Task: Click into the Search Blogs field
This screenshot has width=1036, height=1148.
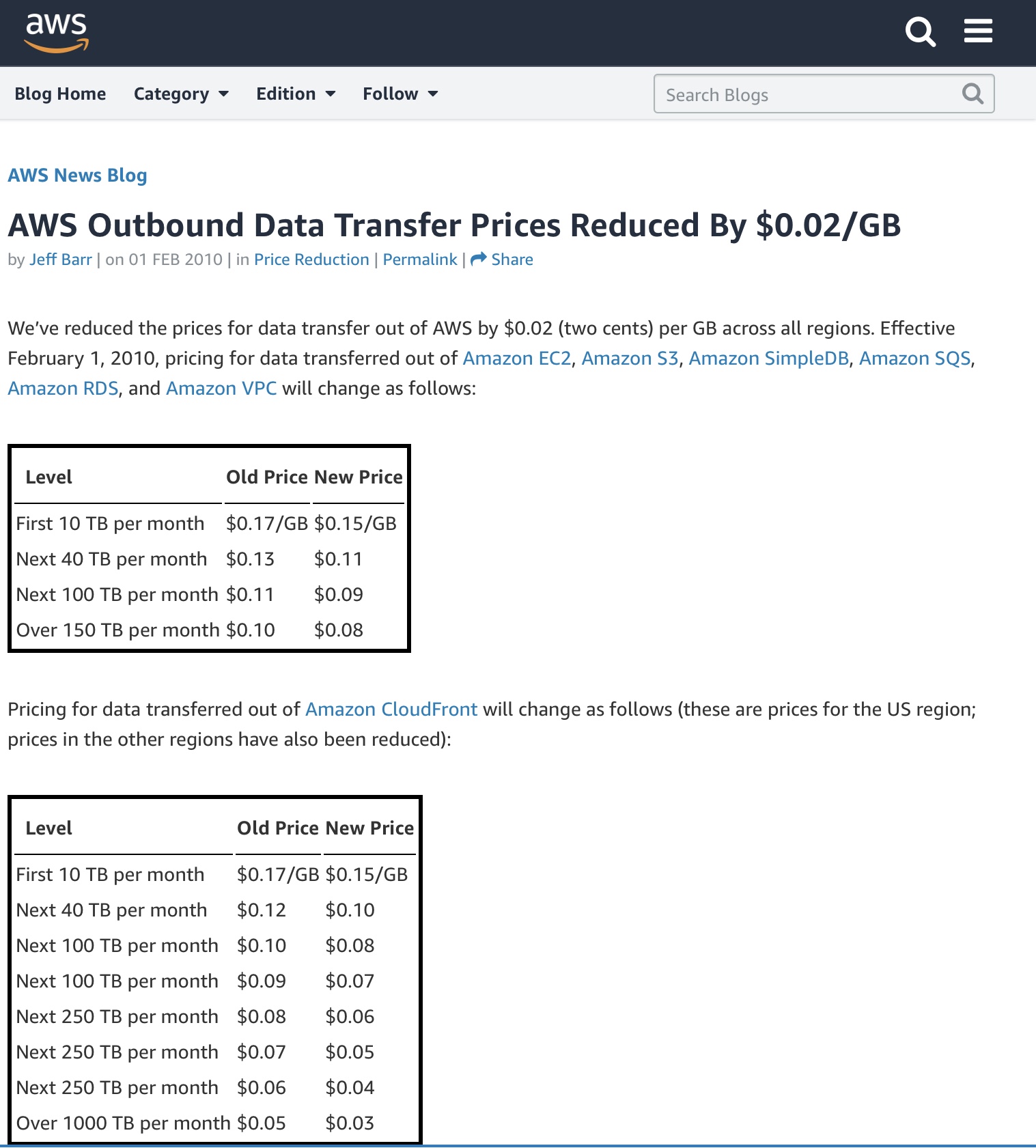Action: point(806,94)
